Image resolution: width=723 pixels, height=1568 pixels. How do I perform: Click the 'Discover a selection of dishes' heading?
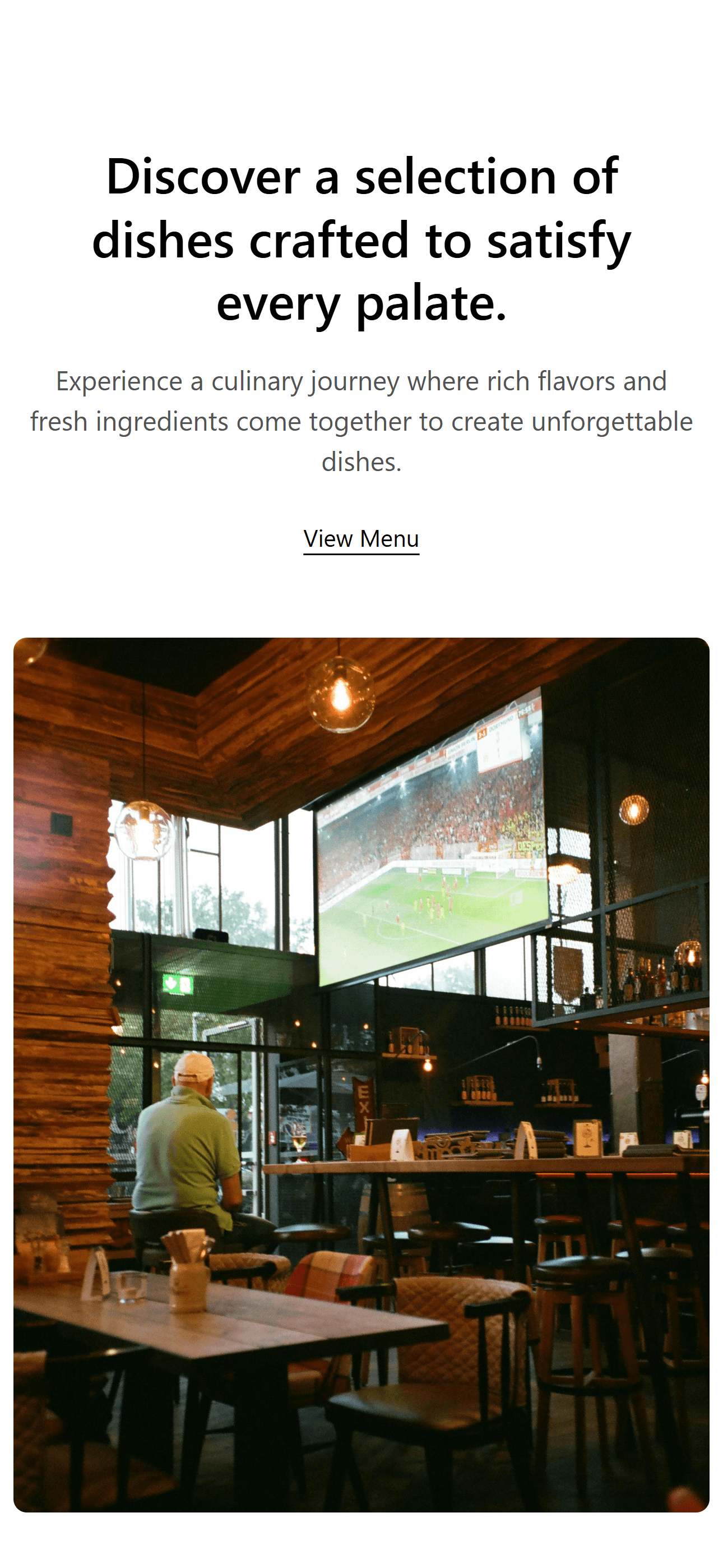click(x=361, y=239)
